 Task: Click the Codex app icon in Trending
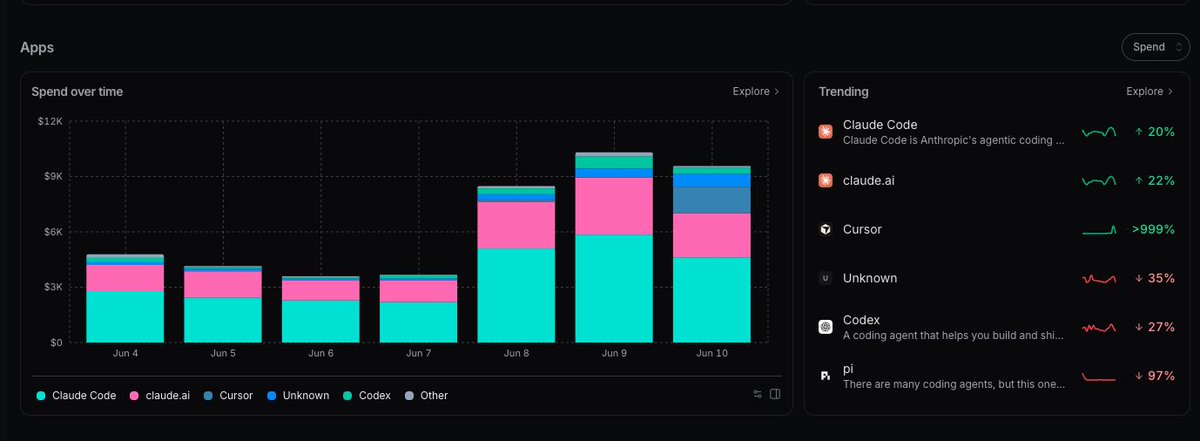tap(825, 326)
